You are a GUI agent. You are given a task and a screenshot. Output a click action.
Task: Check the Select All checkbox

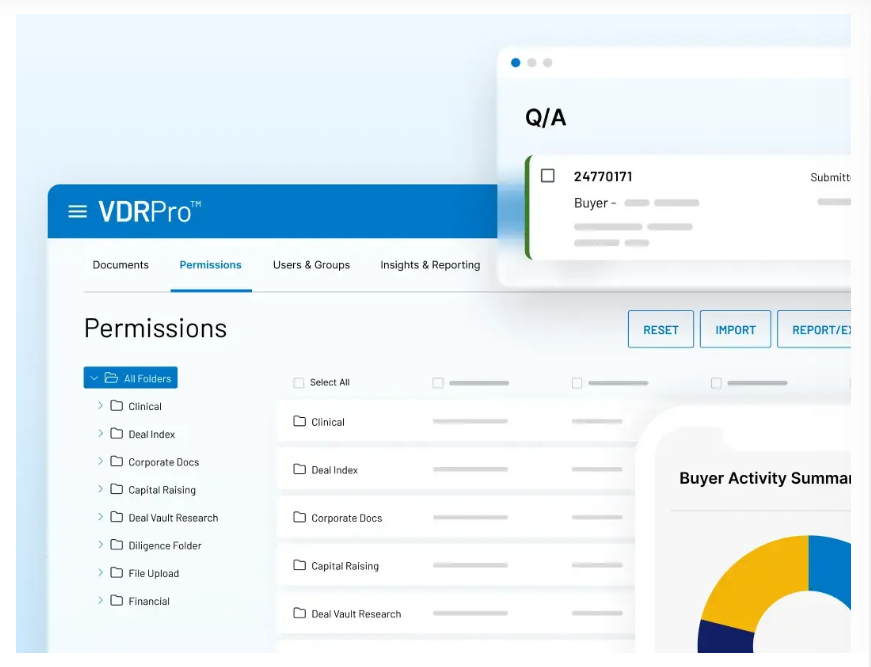tap(299, 383)
